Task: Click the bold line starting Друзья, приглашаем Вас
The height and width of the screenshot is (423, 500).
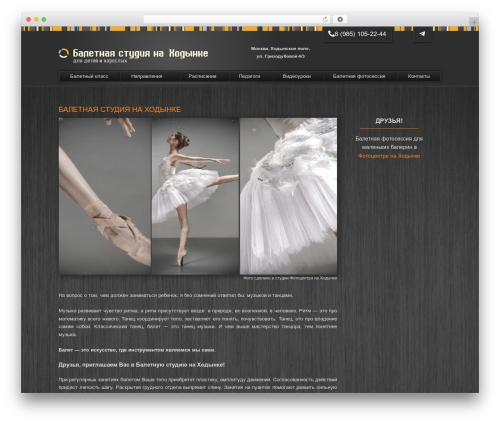Action: click(142, 365)
